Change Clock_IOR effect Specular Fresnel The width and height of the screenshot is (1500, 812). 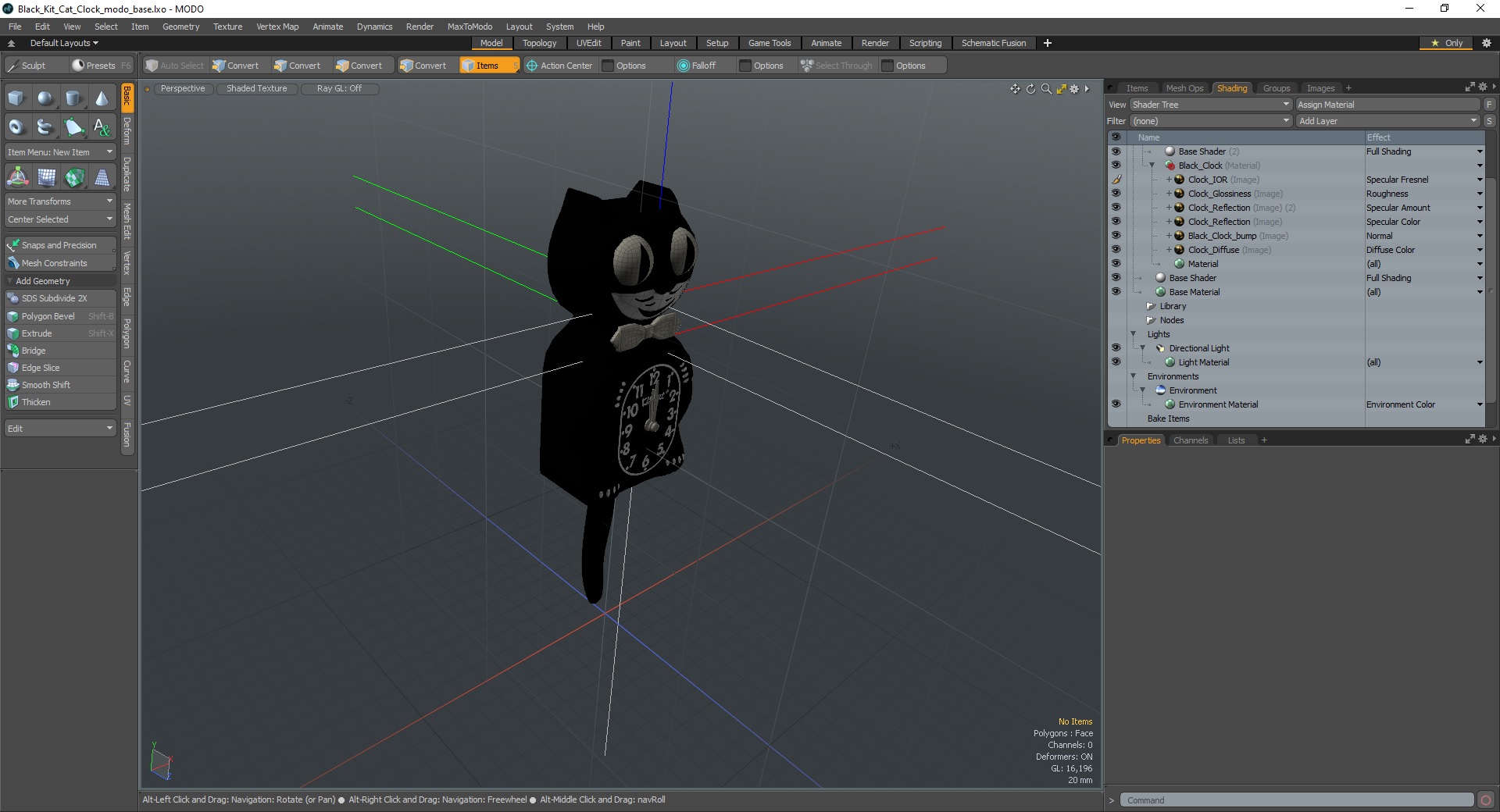(x=1423, y=180)
